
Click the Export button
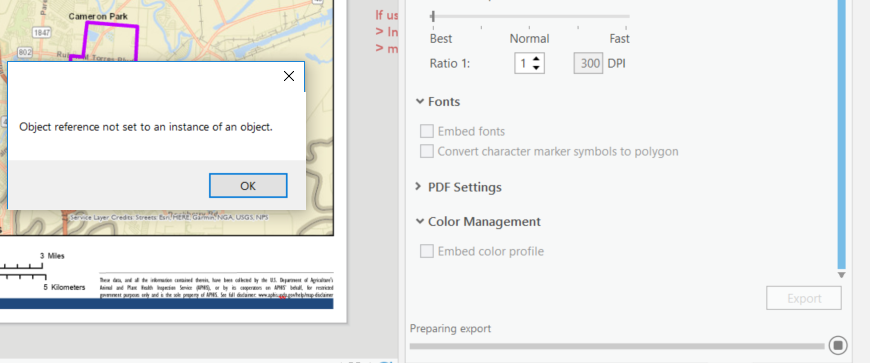pos(803,299)
